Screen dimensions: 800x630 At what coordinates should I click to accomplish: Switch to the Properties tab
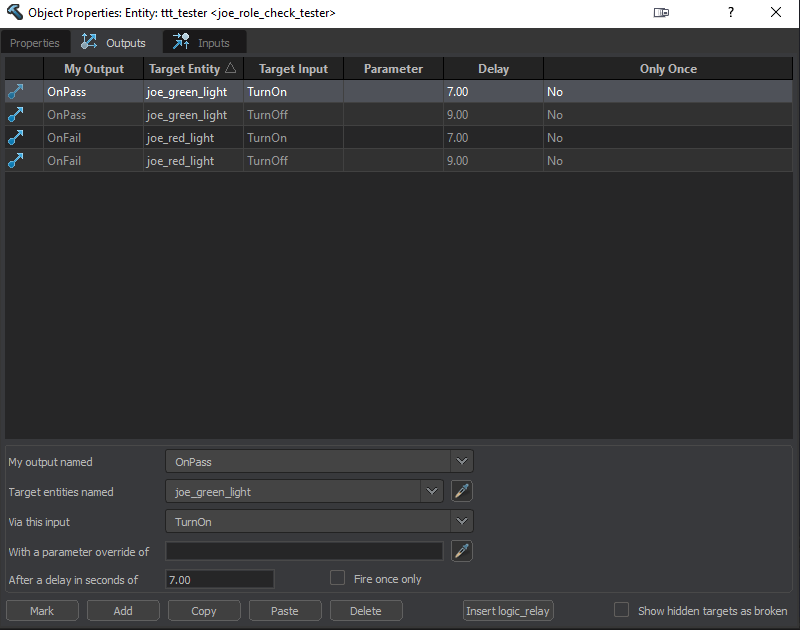[x=35, y=43]
